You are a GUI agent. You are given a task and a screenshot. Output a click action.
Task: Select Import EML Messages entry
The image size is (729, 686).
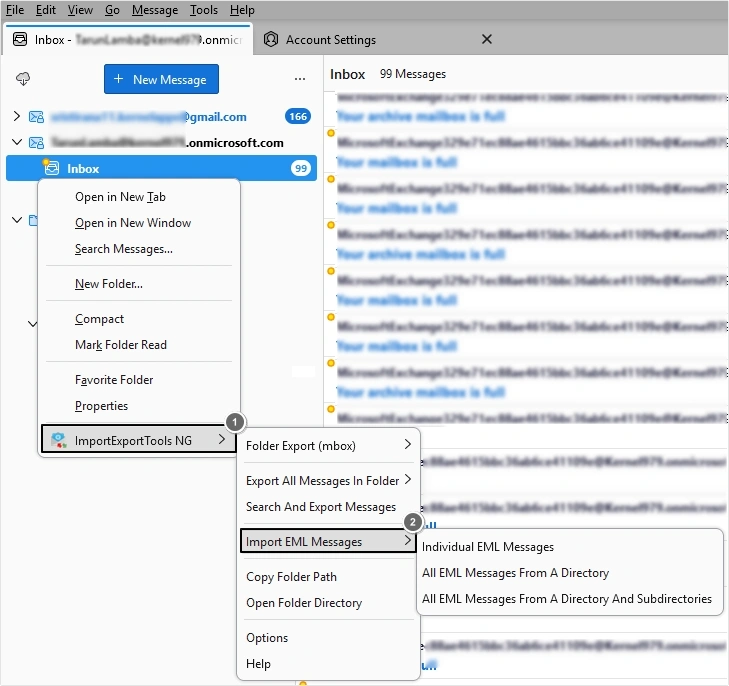pos(328,541)
